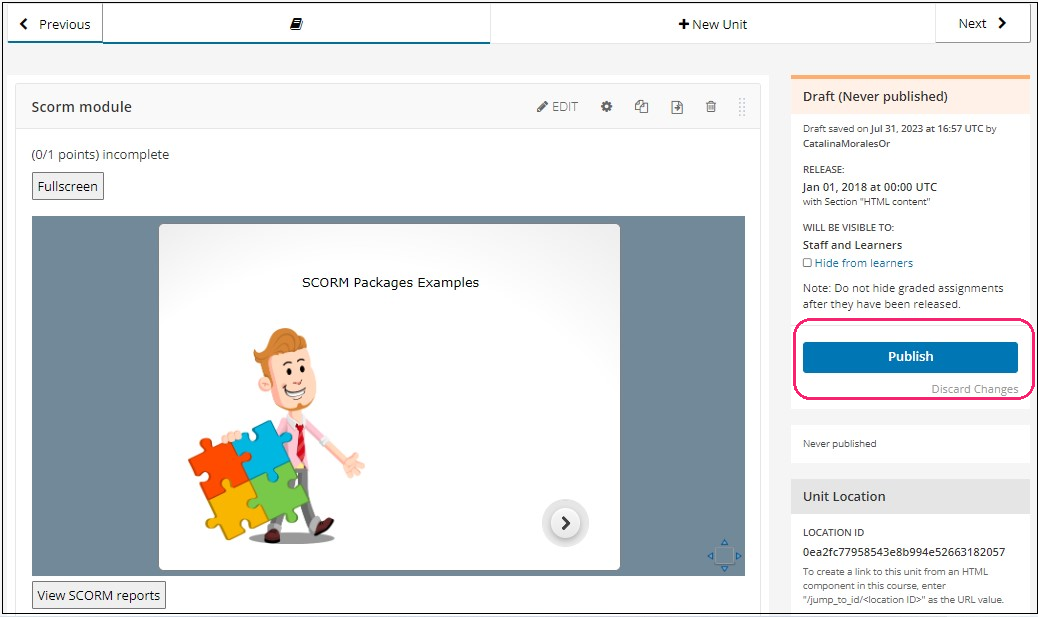Go to Previous unit
Screen dimensions: 1038x617
[x=55, y=24]
